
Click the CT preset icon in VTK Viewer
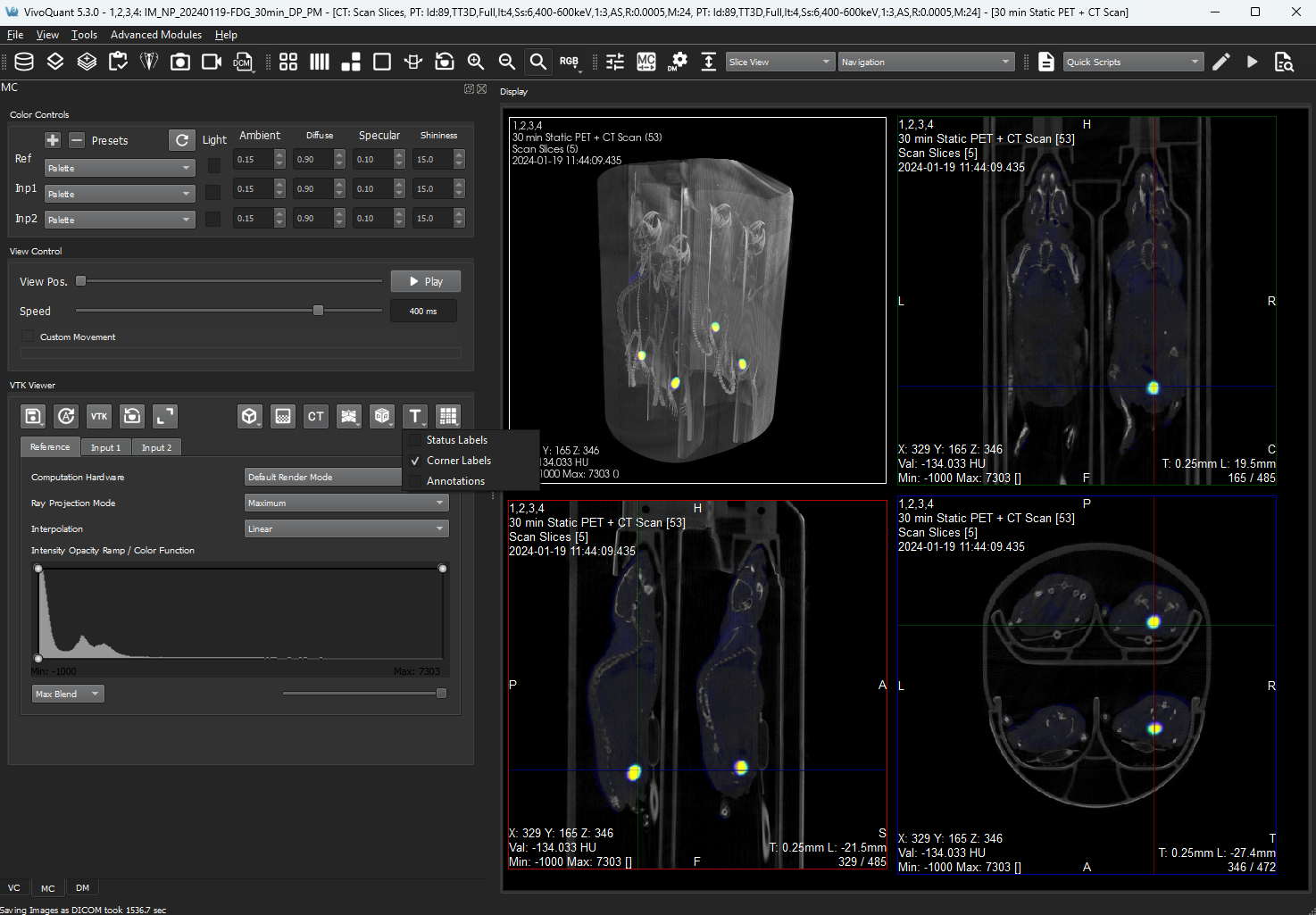click(x=316, y=416)
